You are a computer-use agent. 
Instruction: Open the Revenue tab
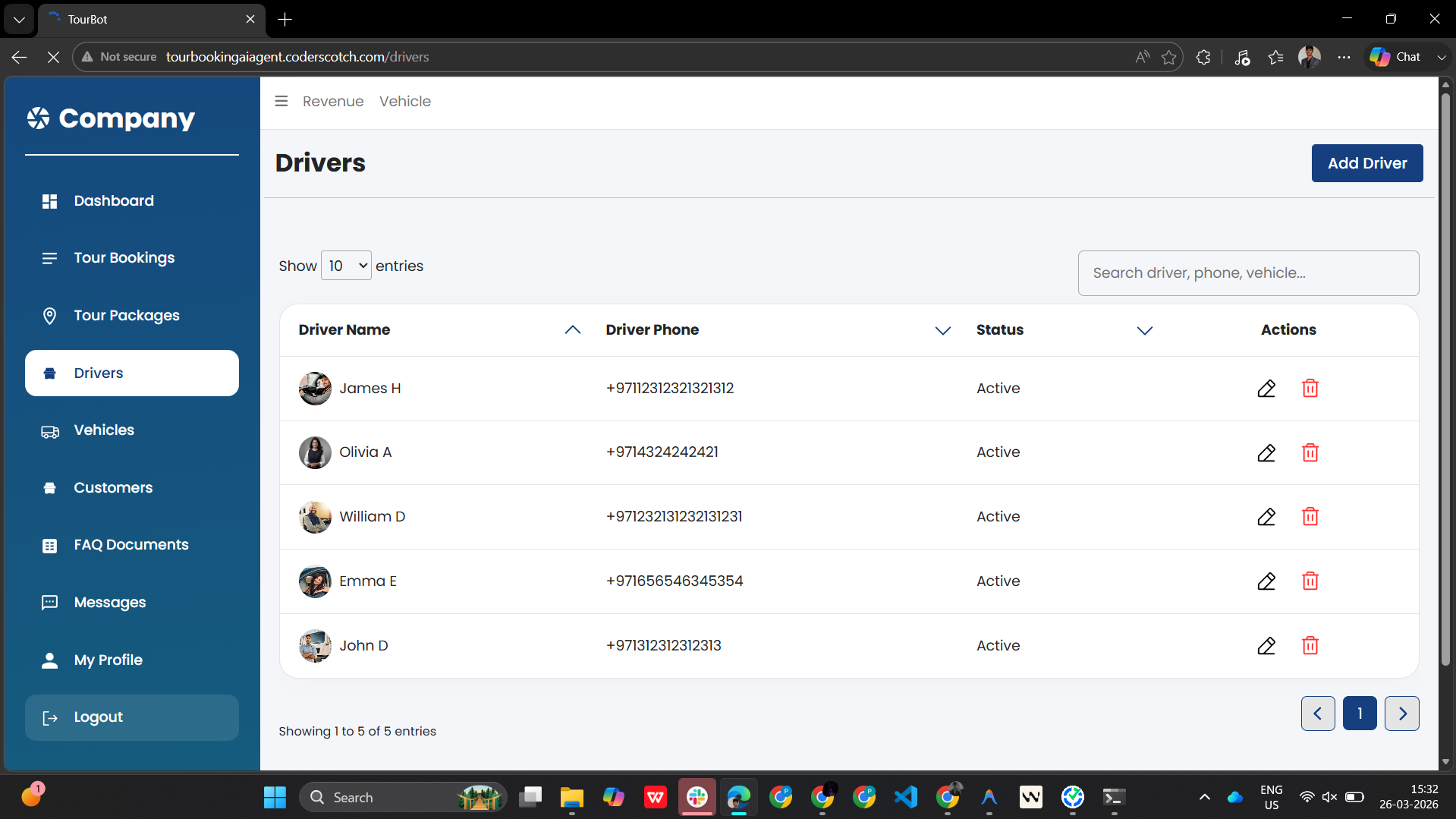[x=333, y=101]
